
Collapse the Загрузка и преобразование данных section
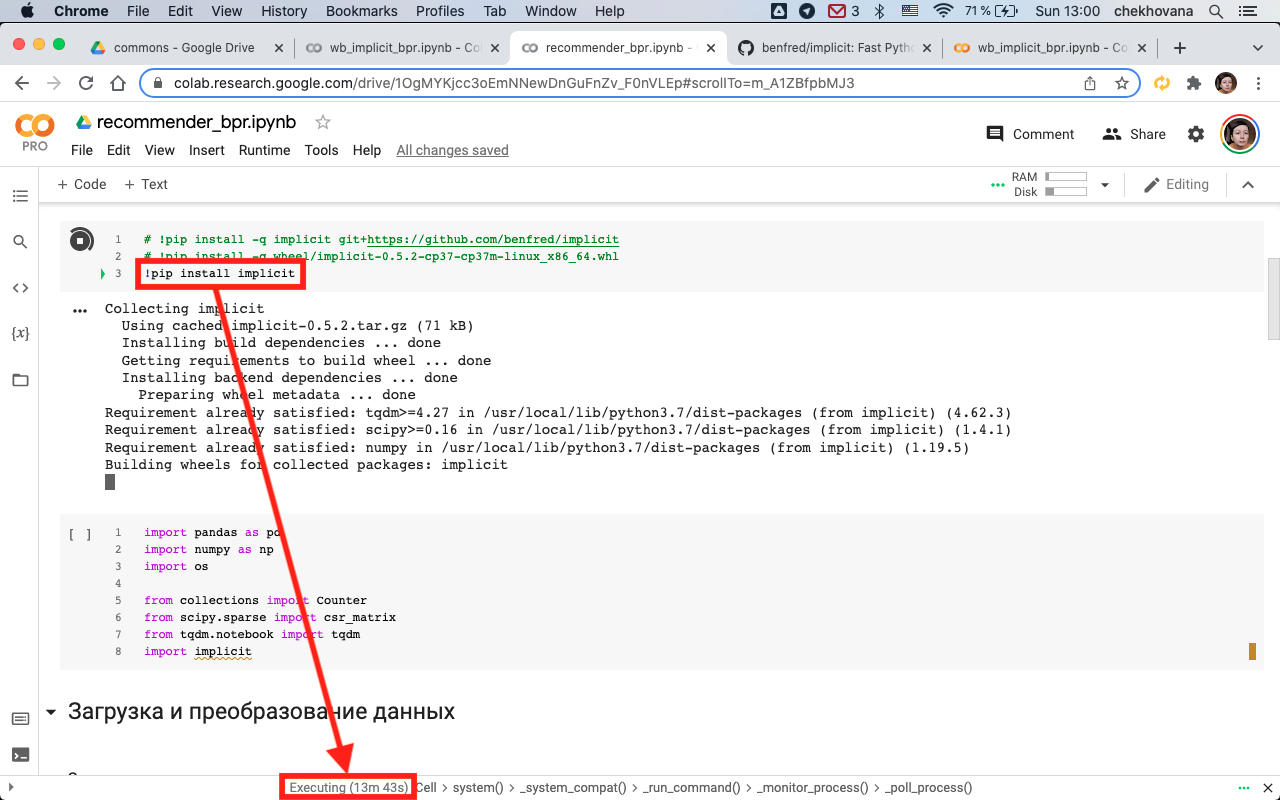click(51, 713)
